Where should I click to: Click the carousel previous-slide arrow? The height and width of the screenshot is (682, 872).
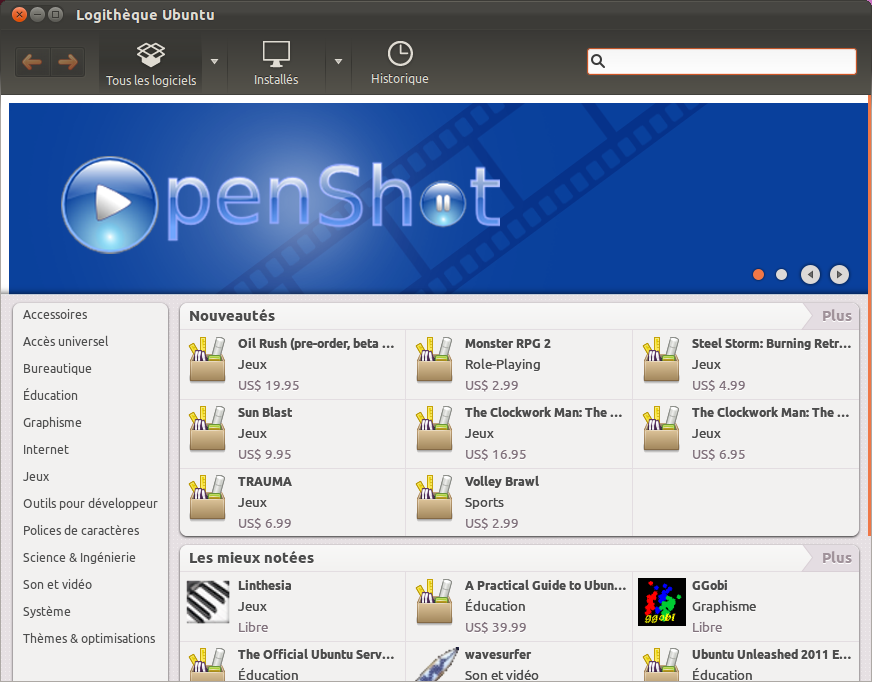[x=810, y=274]
